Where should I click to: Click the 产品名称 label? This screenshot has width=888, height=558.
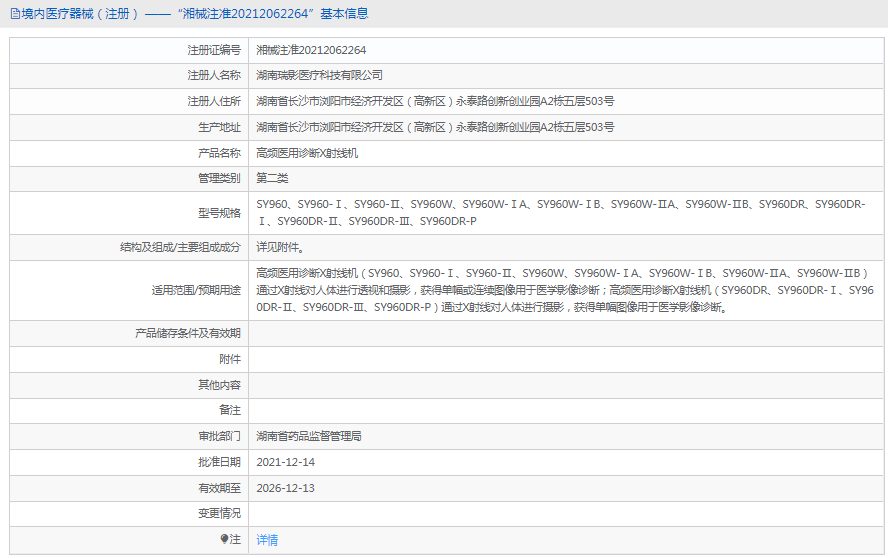pos(219,154)
